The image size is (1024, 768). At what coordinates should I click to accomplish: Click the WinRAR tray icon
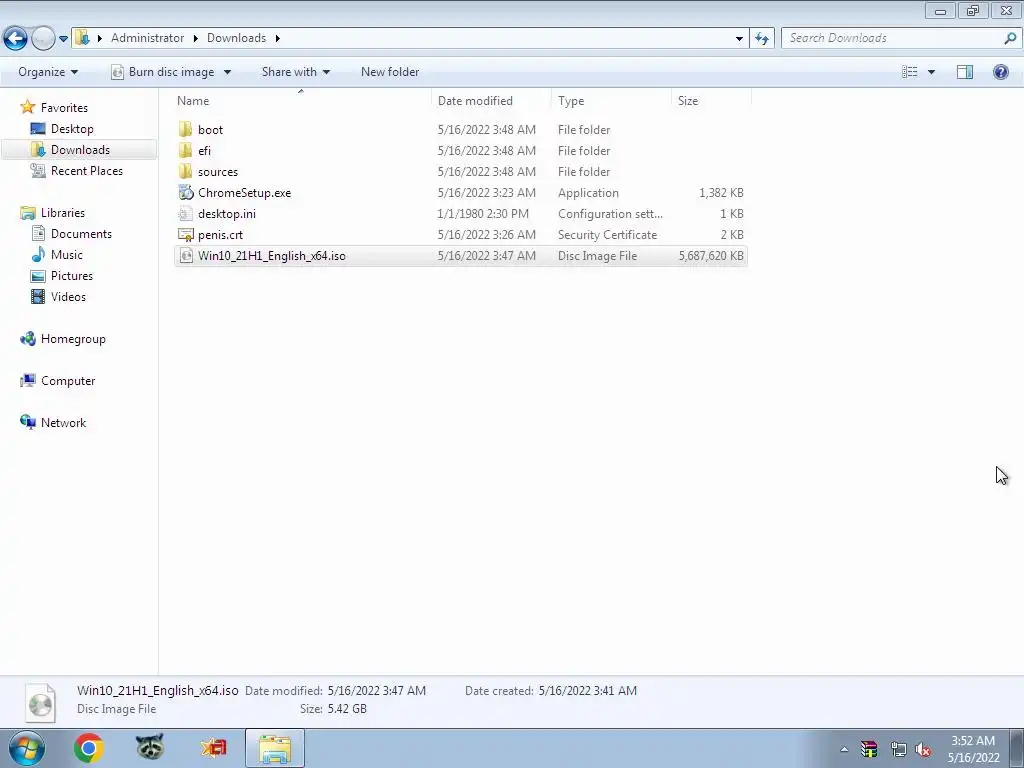[869, 749]
